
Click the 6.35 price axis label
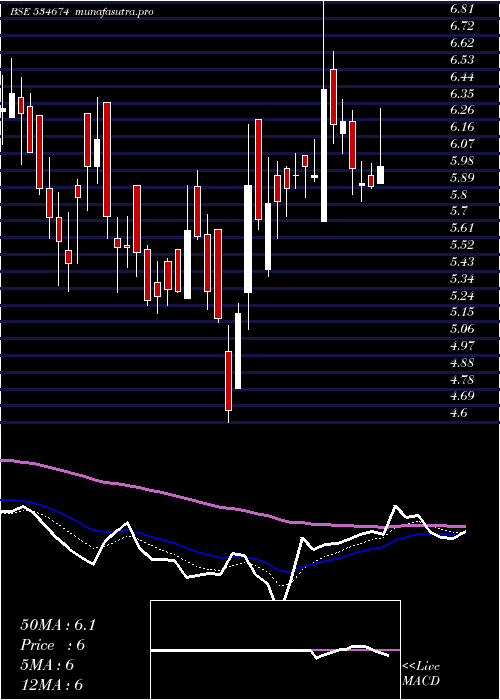[x=462, y=94]
